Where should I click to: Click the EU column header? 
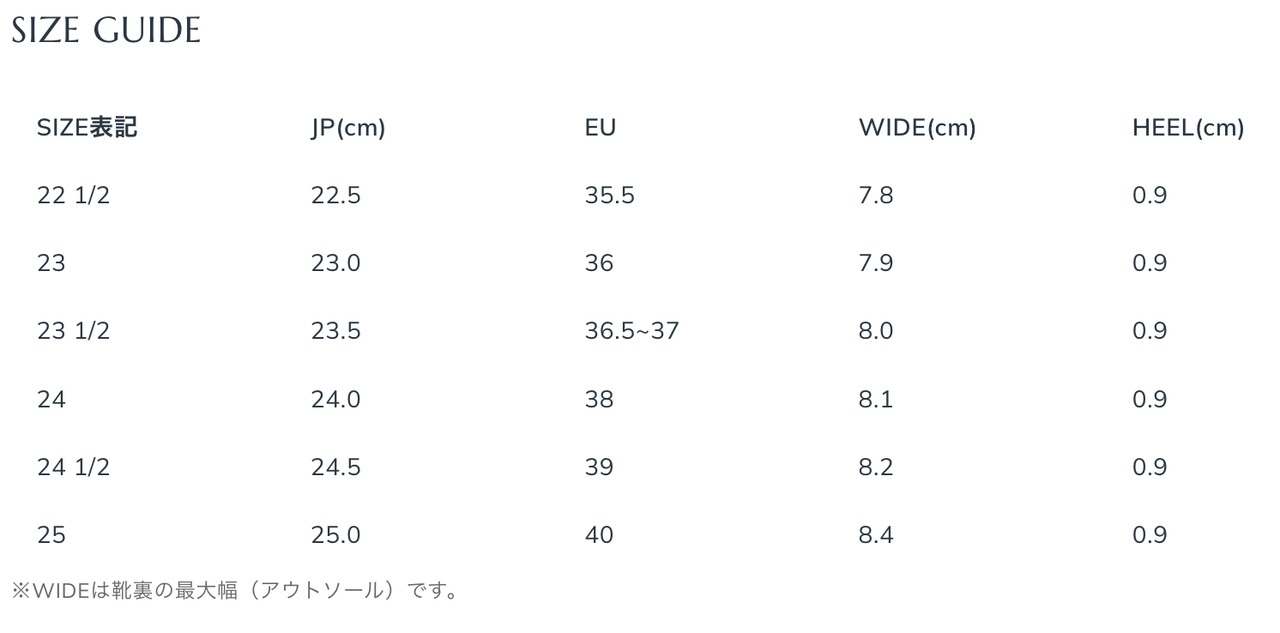coord(601,128)
